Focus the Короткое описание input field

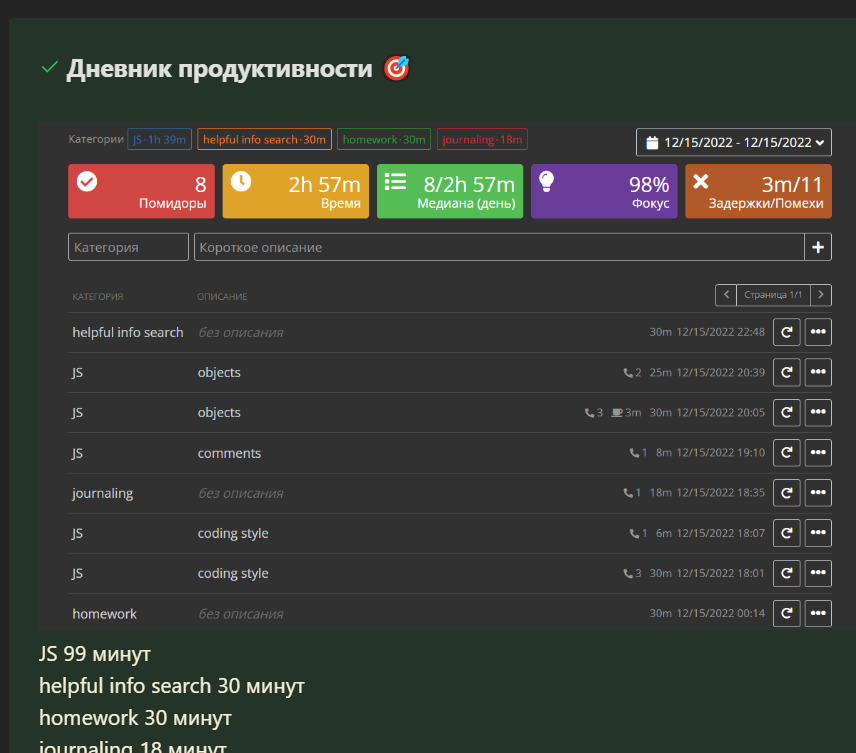(x=499, y=247)
